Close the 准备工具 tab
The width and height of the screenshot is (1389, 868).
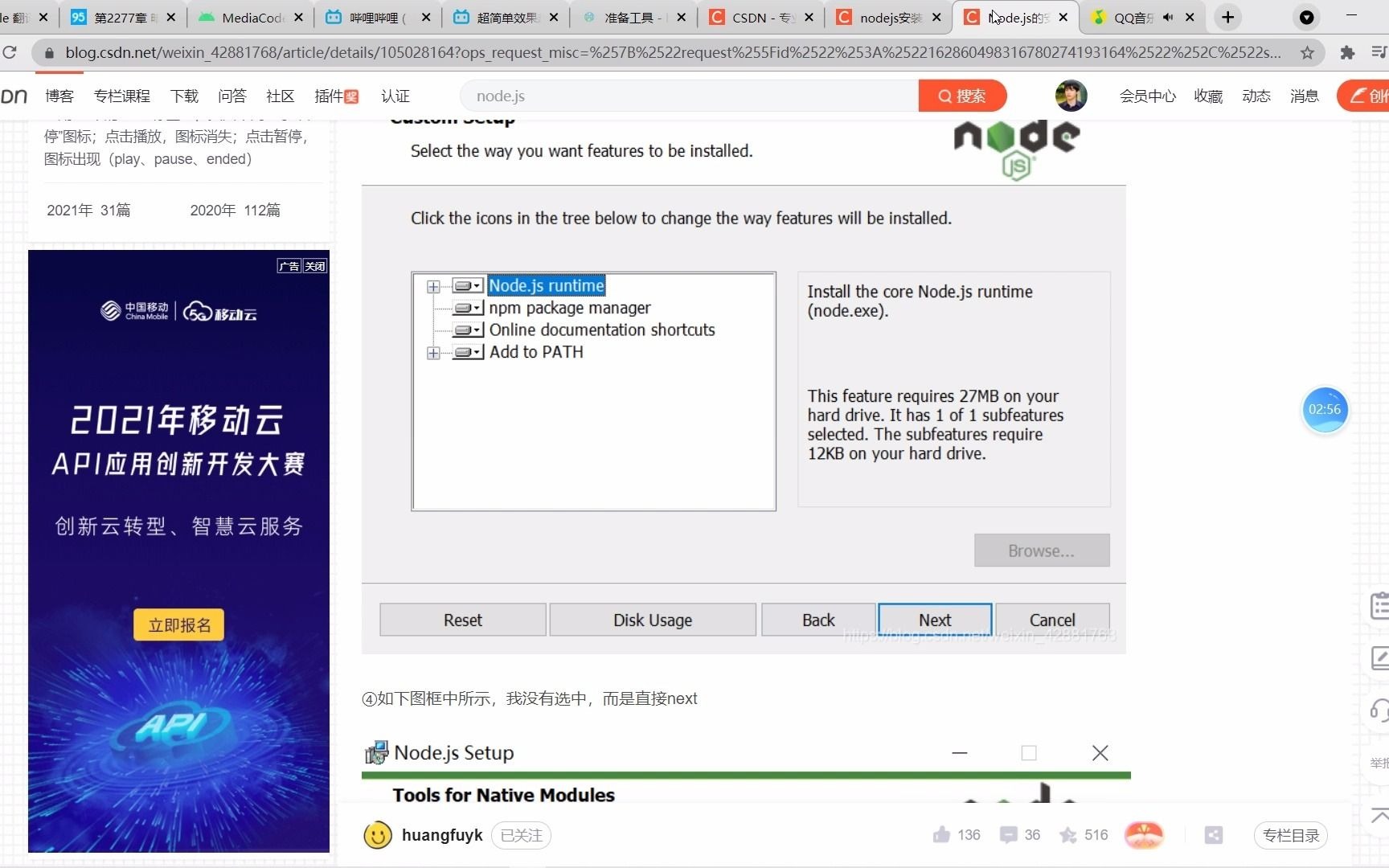tap(682, 17)
